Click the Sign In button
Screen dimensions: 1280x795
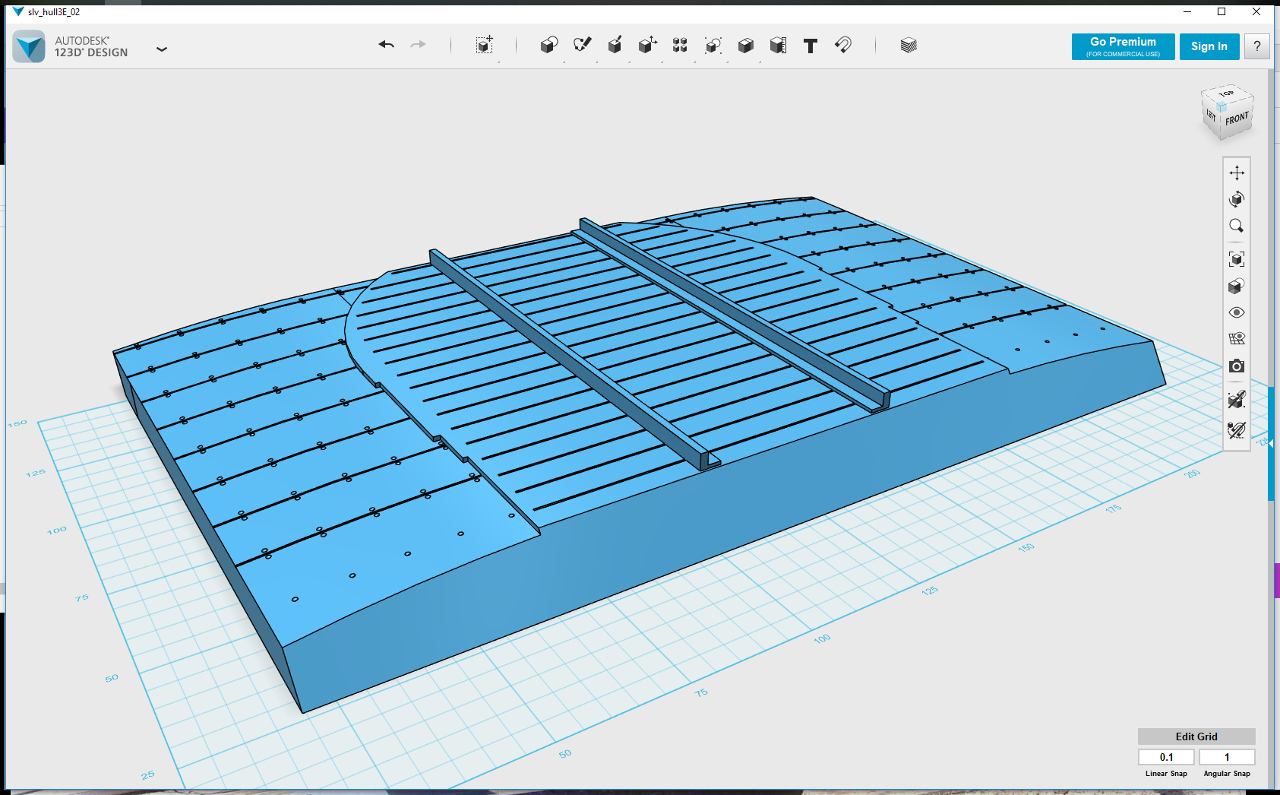pyautogui.click(x=1209, y=46)
